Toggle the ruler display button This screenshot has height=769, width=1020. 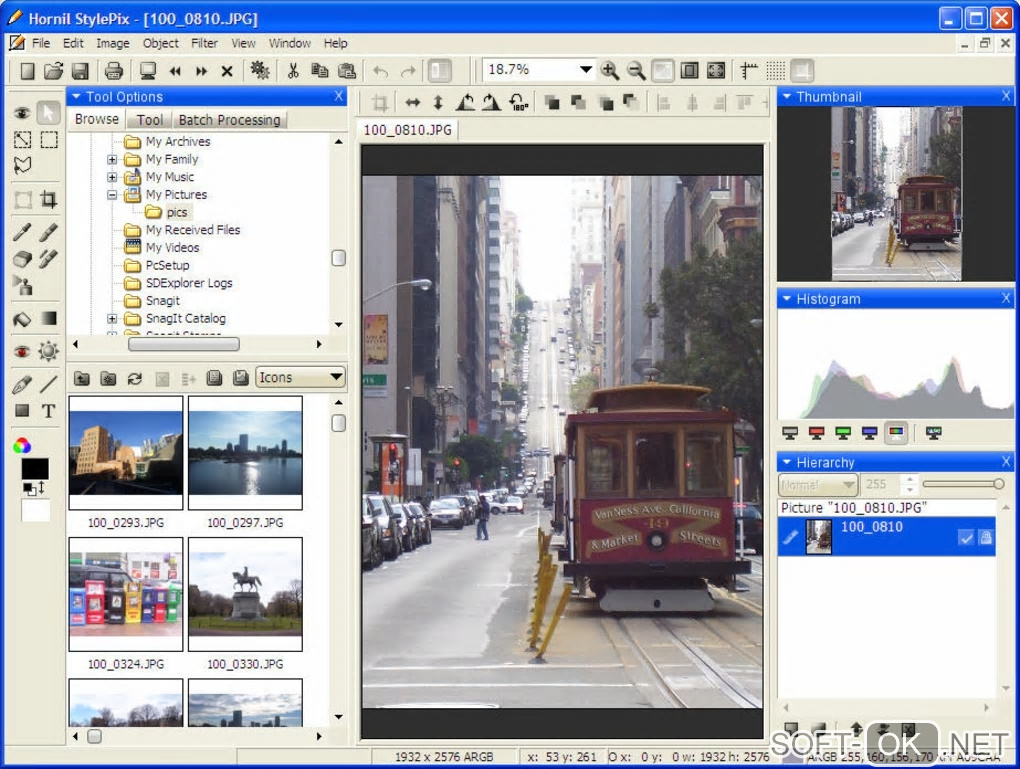[749, 70]
